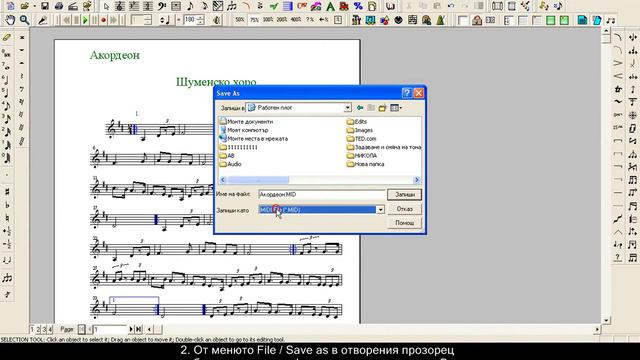Click the score vertical scrollbar down arrow
The height and width of the screenshot is (360, 640).
pyautogui.click(x=606, y=320)
